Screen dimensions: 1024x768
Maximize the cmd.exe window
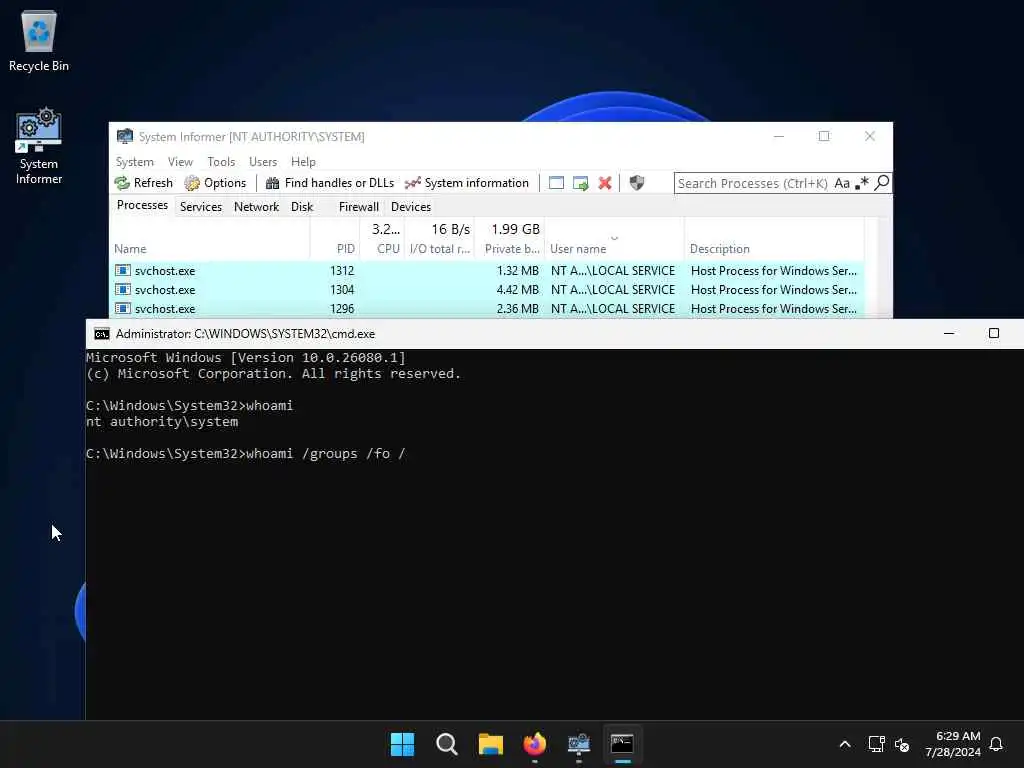[x=993, y=333]
